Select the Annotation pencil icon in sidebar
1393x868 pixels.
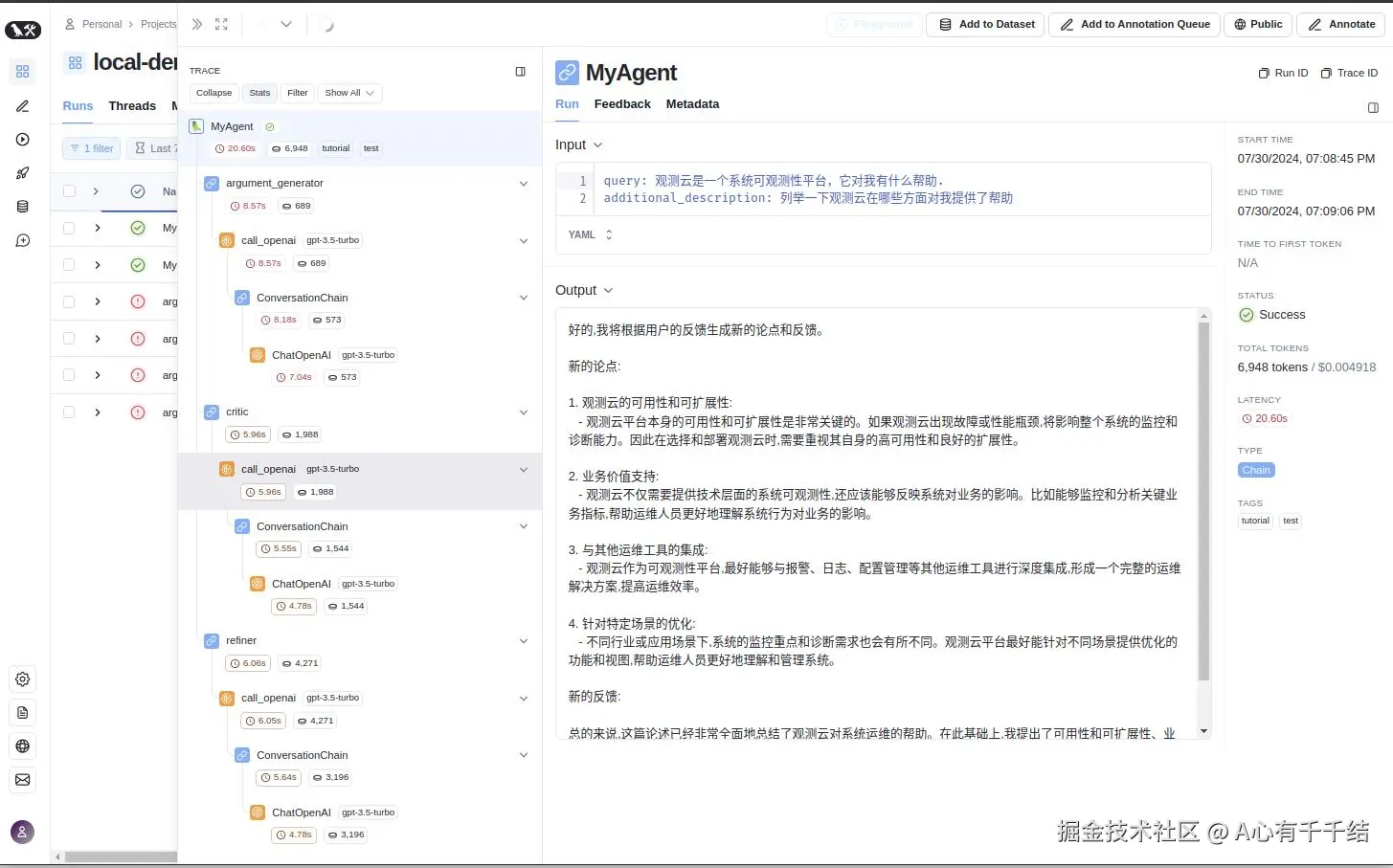coord(22,106)
